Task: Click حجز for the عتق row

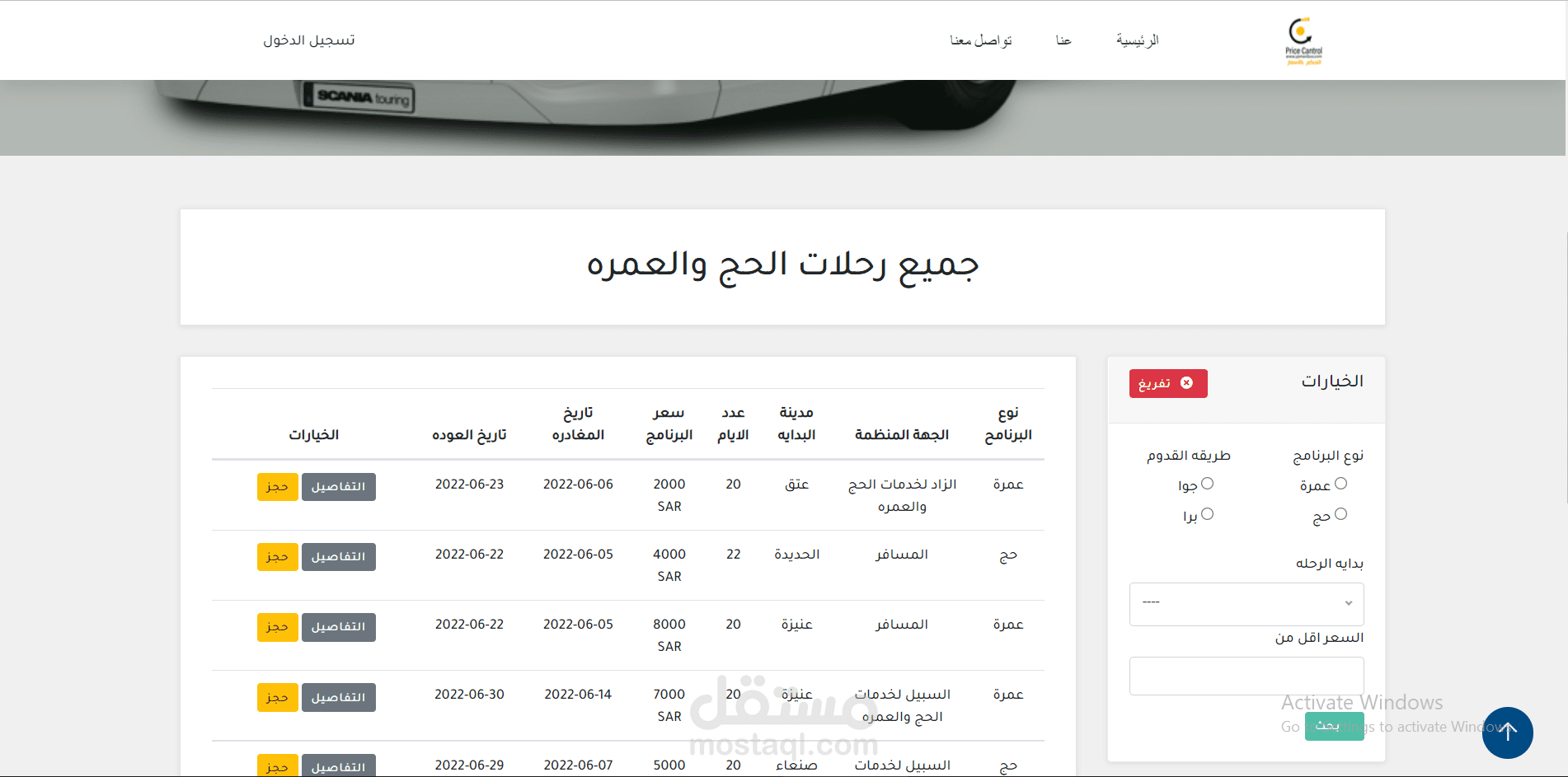Action: 277,487
